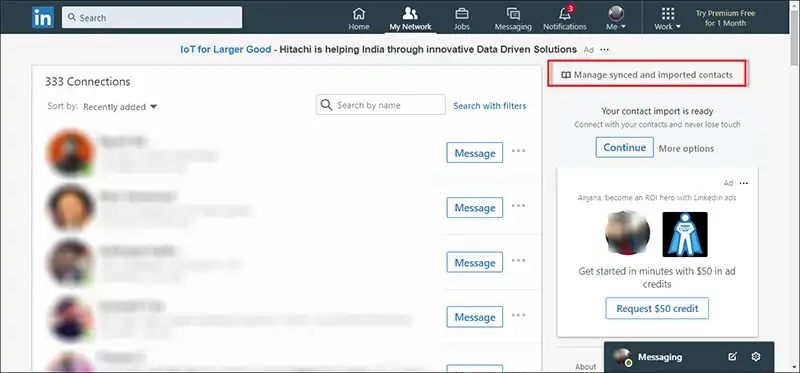
Task: Click the superhero ad image
Action: 685,234
